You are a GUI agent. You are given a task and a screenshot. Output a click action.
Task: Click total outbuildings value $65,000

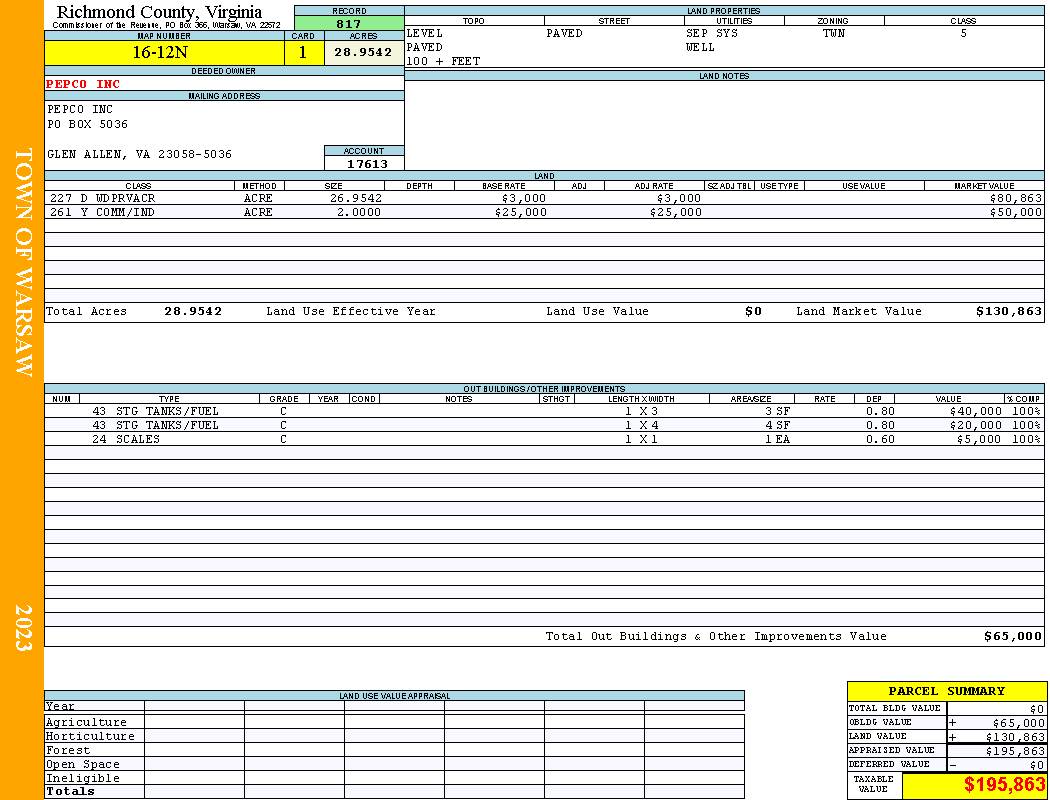(1013, 637)
